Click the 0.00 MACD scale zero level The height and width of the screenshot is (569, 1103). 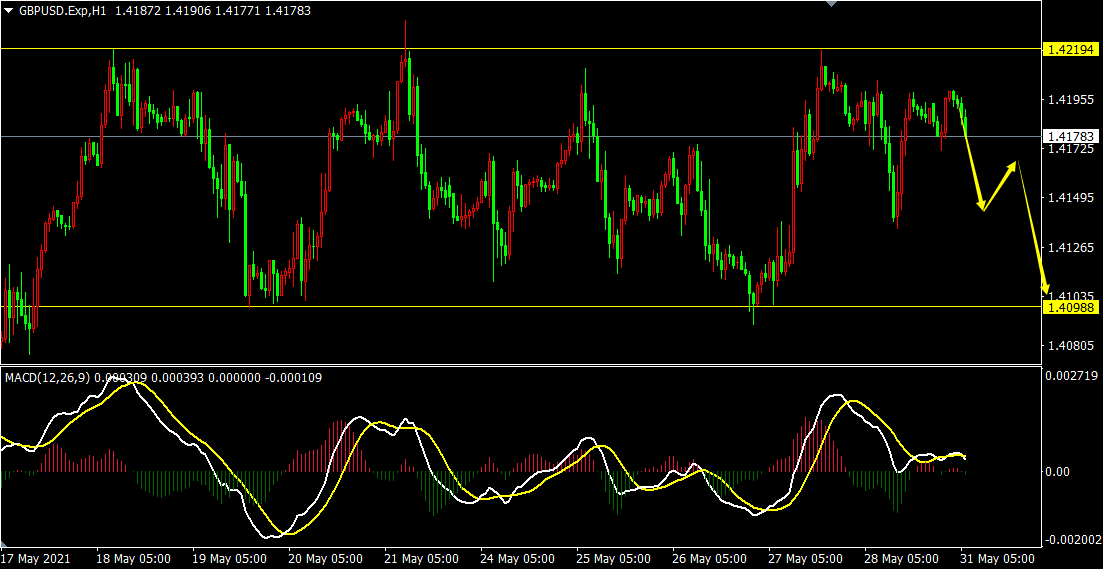[x=1058, y=471]
